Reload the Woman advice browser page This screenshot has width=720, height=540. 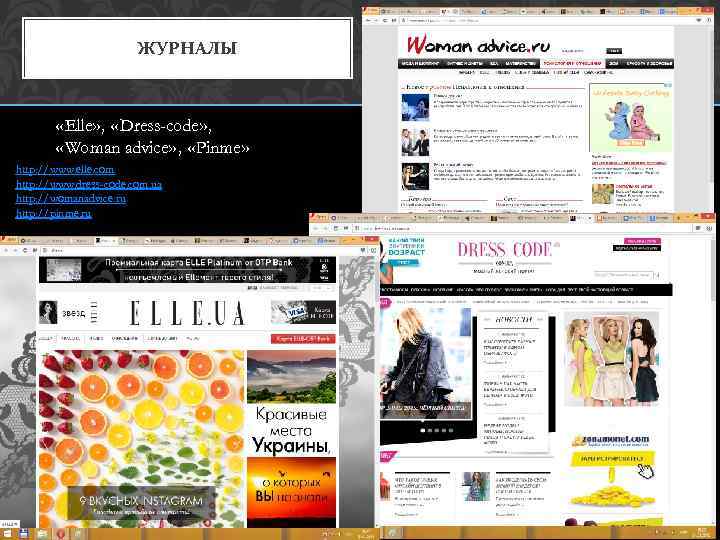pyautogui.click(x=385, y=21)
